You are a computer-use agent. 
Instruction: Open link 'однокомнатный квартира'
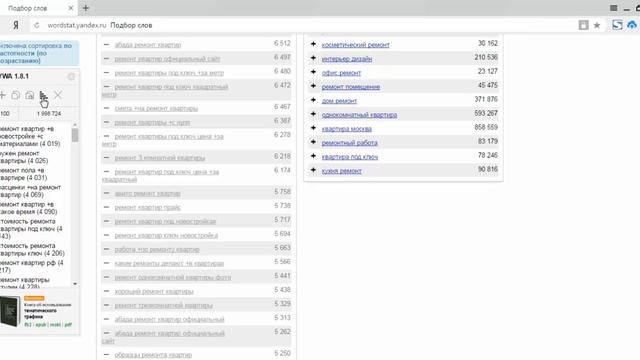(359, 115)
